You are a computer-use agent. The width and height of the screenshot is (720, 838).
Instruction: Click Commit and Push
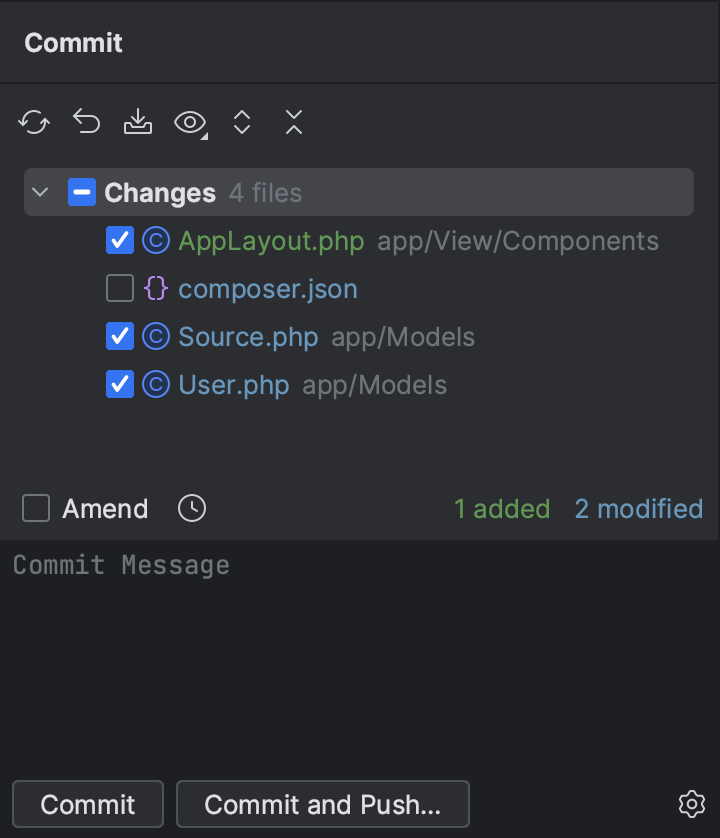[322, 804]
